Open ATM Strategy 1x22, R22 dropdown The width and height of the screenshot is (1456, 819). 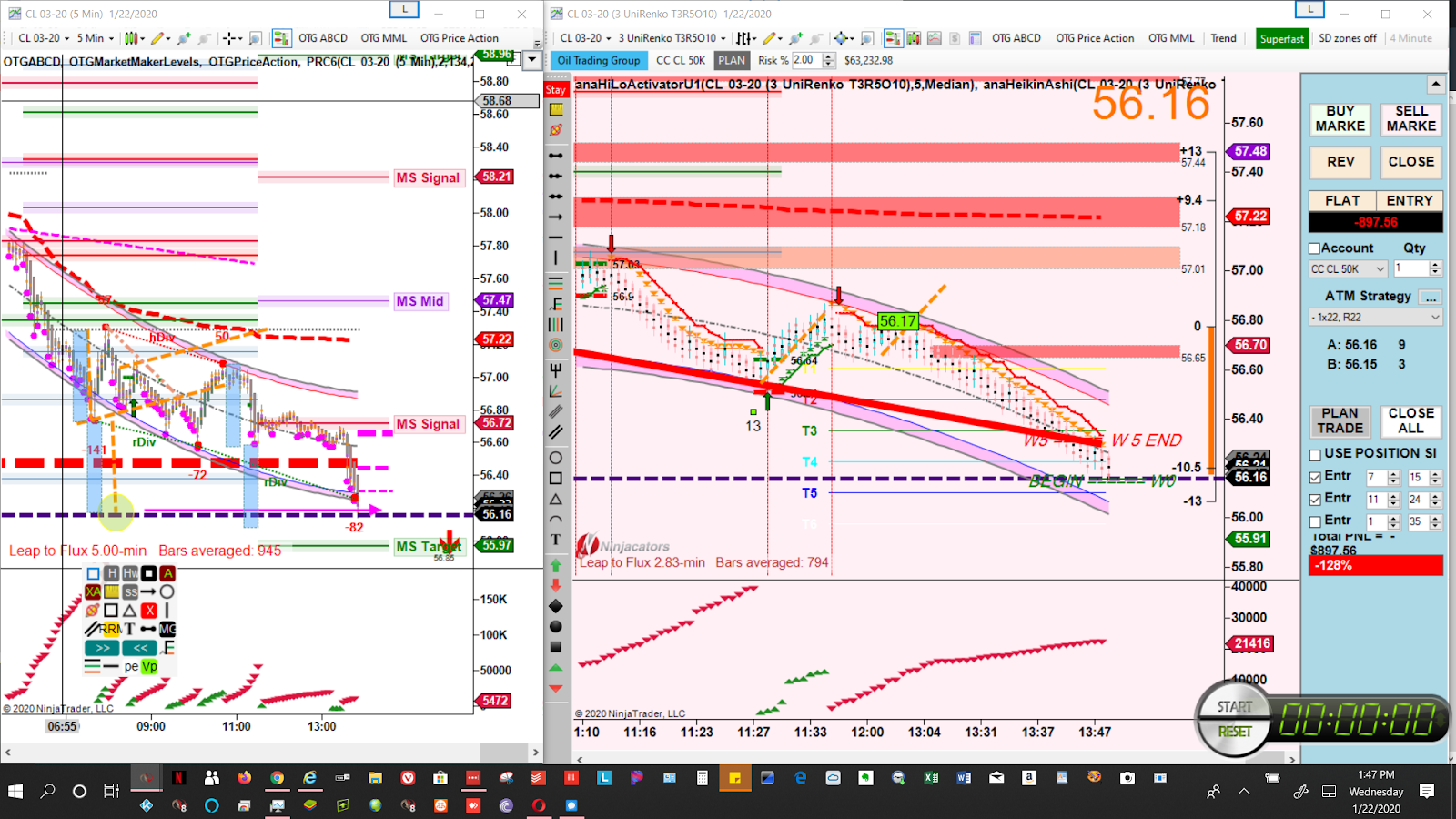pos(1376,317)
